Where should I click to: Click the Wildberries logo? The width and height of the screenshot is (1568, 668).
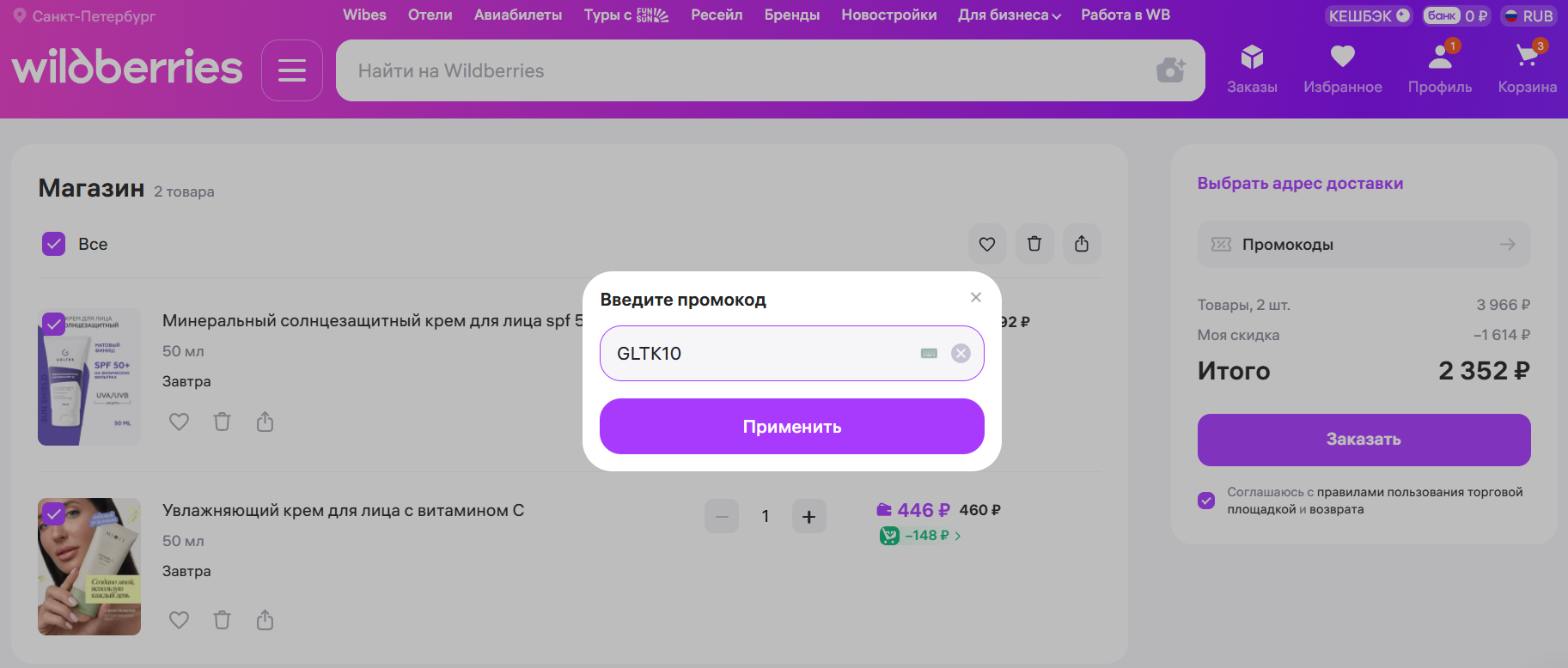point(127,67)
